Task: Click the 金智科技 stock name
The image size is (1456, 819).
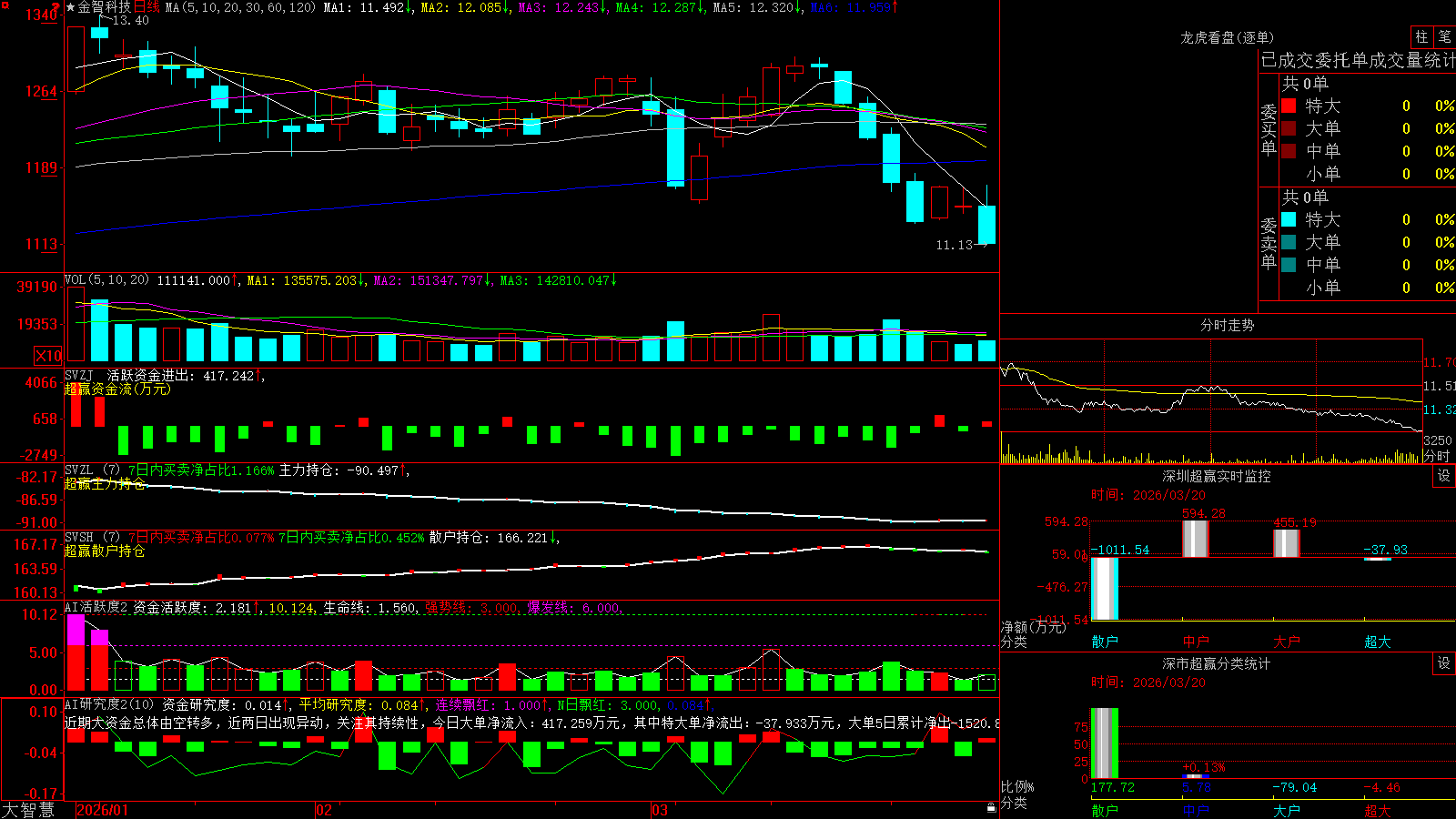Action: pos(105,7)
